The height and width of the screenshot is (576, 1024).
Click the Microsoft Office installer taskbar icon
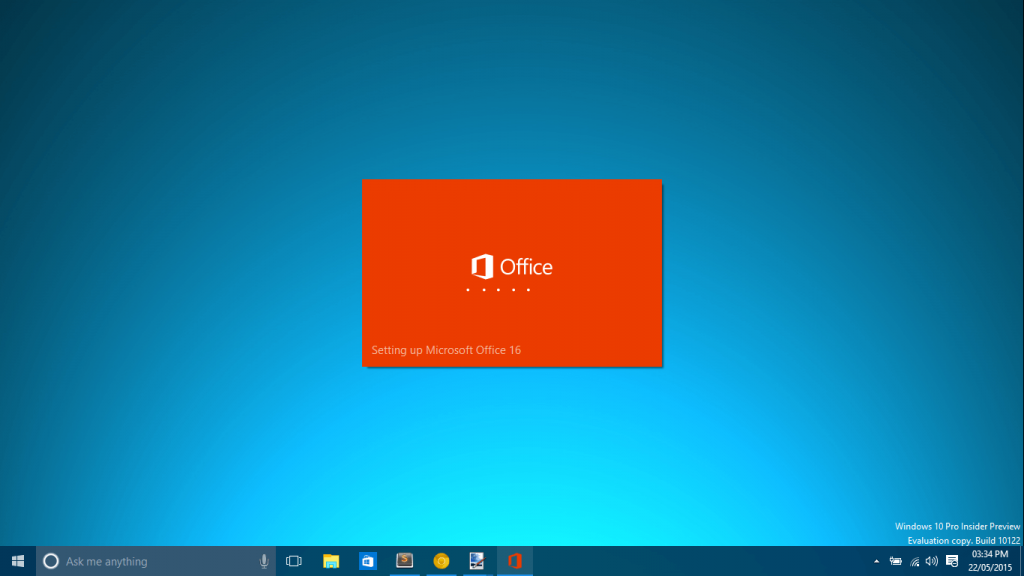514,561
